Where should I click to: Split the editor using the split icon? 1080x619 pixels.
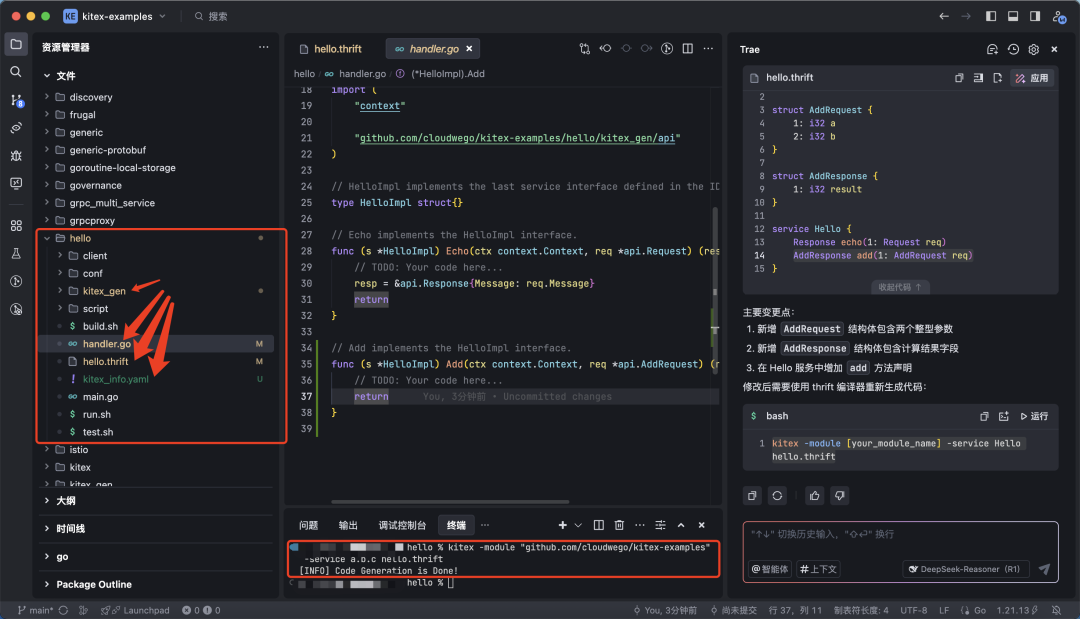[x=687, y=48]
